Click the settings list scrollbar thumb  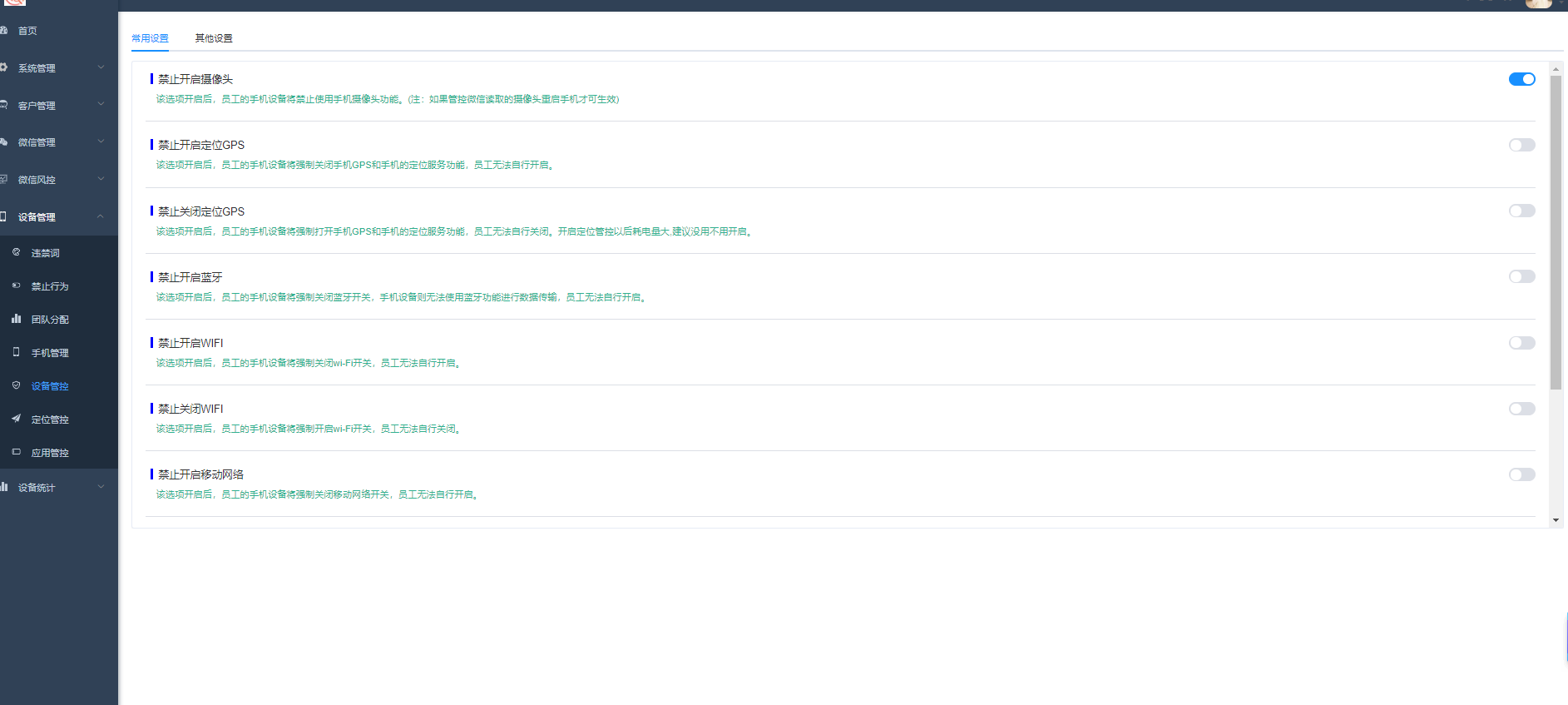[x=1556, y=233]
